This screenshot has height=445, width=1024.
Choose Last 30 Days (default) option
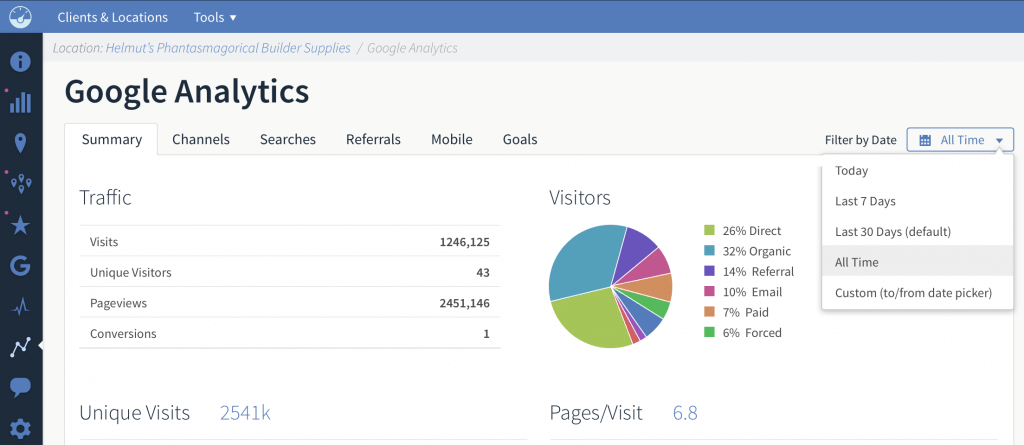(x=918, y=231)
